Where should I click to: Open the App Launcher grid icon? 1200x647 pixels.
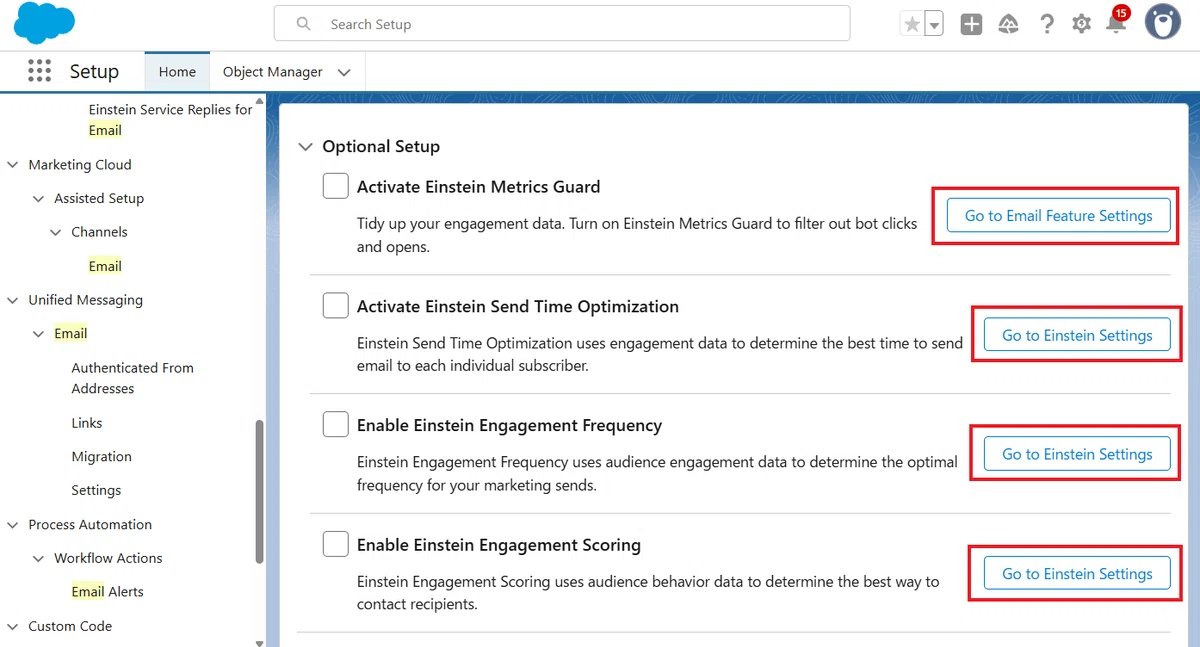[39, 71]
